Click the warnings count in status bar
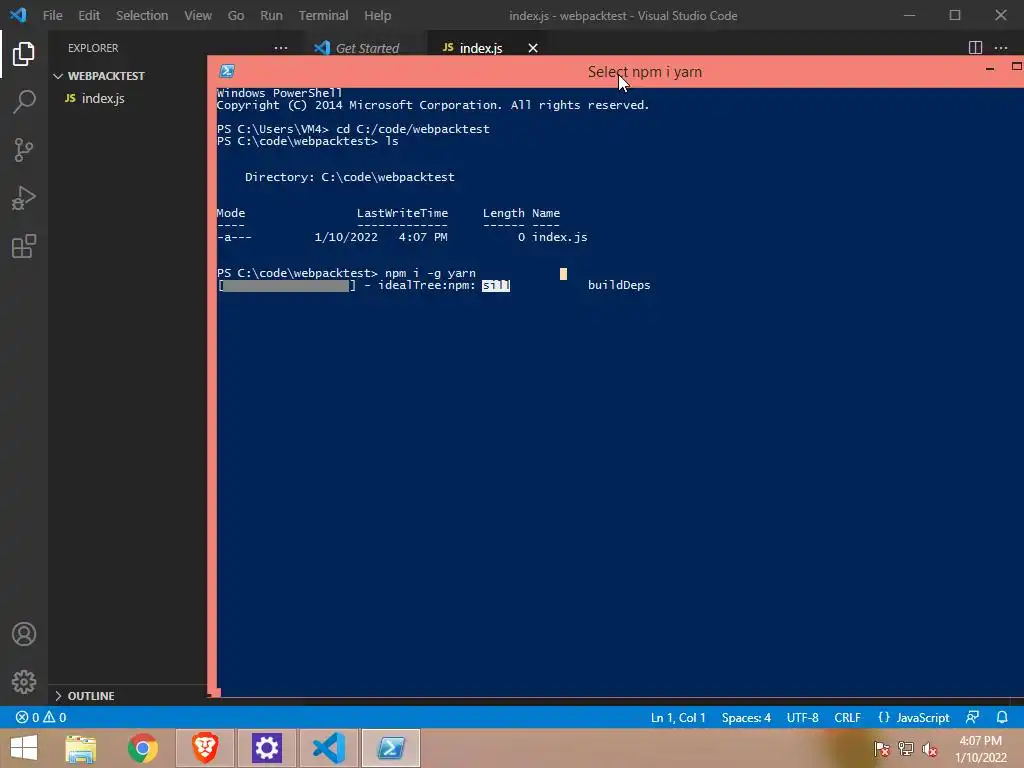The width and height of the screenshot is (1024, 768). pos(55,717)
